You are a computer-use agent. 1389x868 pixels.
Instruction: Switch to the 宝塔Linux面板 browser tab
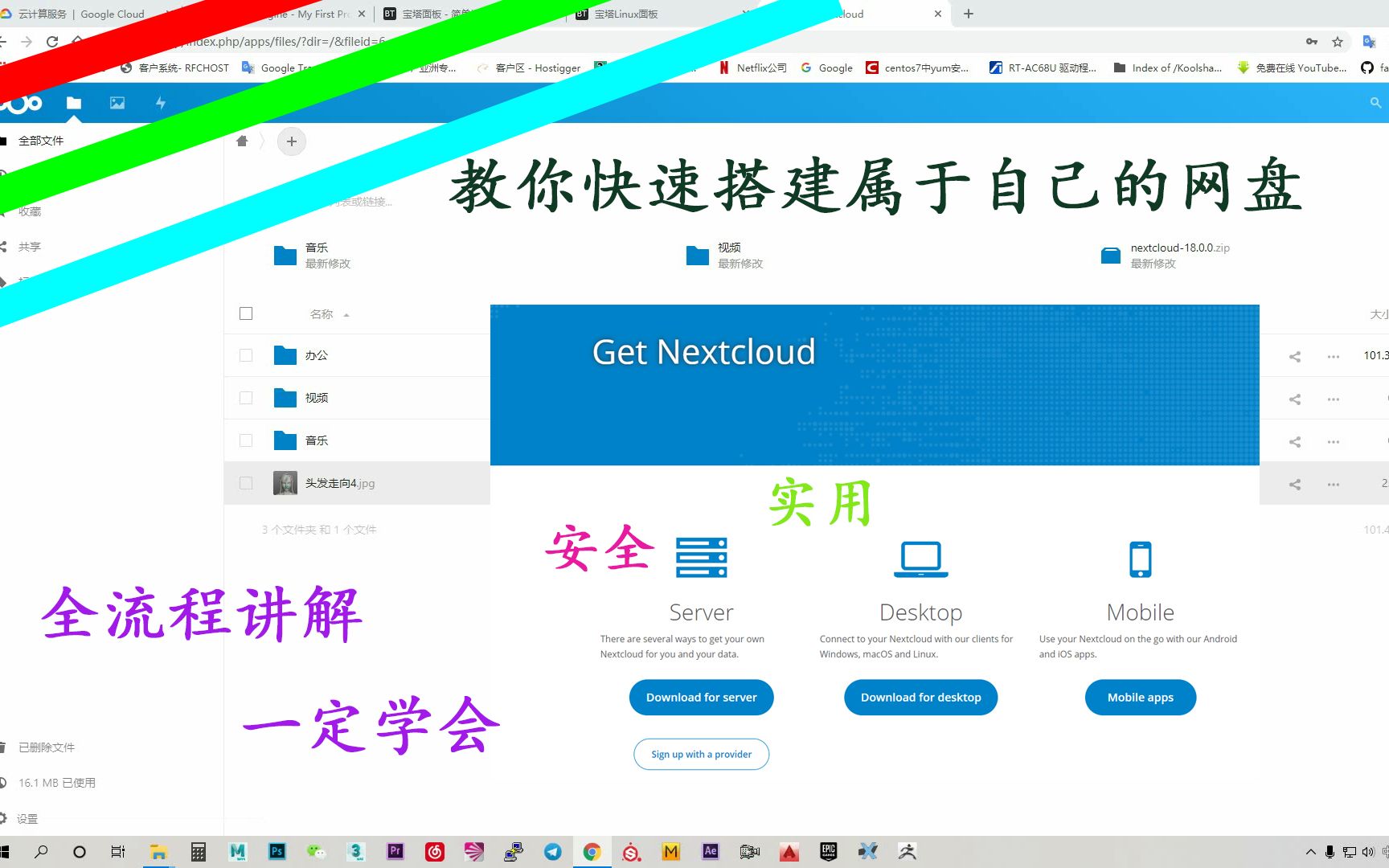(x=626, y=14)
